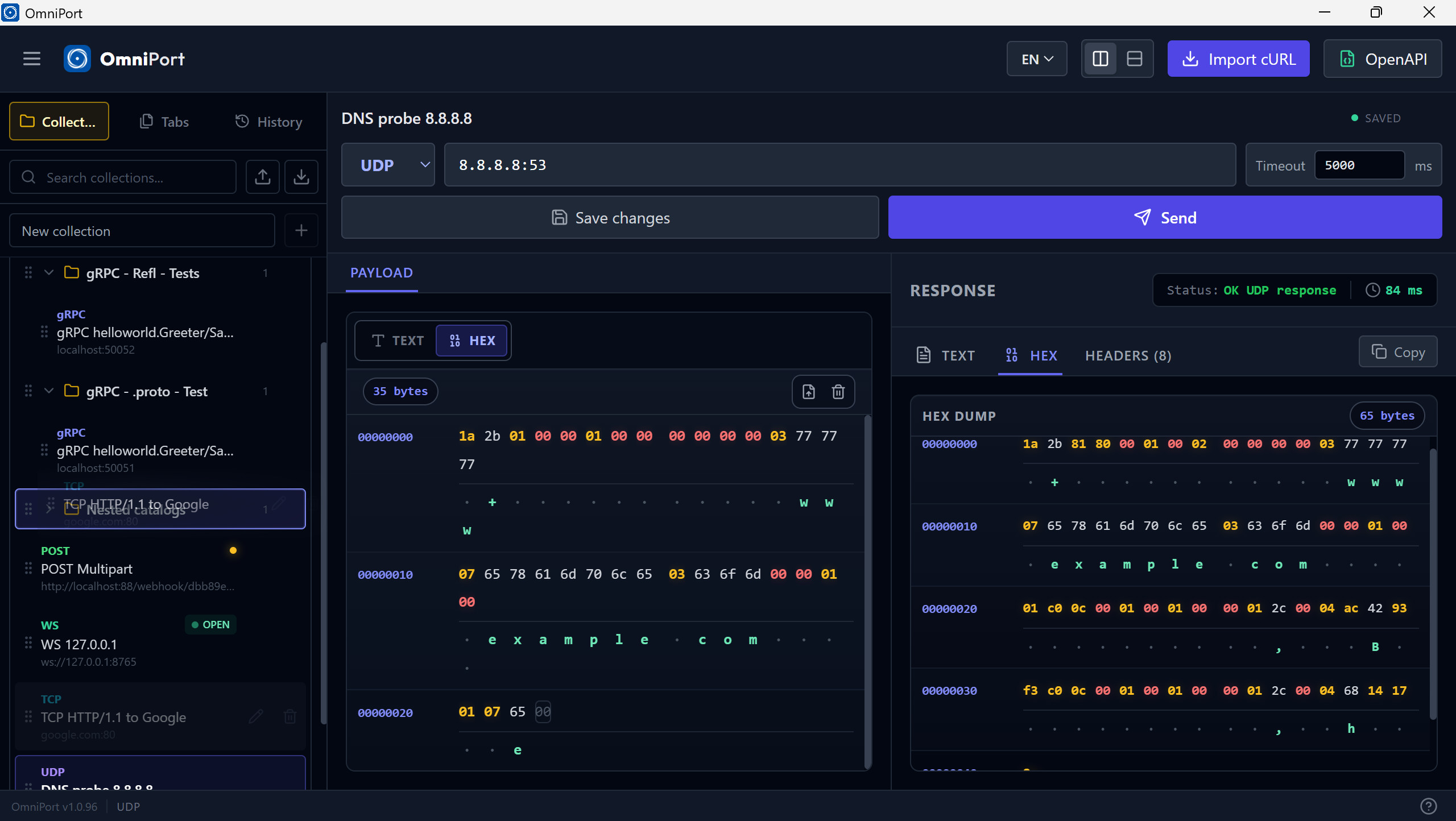This screenshot has width=1456, height=821.
Task: Click the DNS probe 8.8.8.8 title
Action: pyautogui.click(x=406, y=118)
